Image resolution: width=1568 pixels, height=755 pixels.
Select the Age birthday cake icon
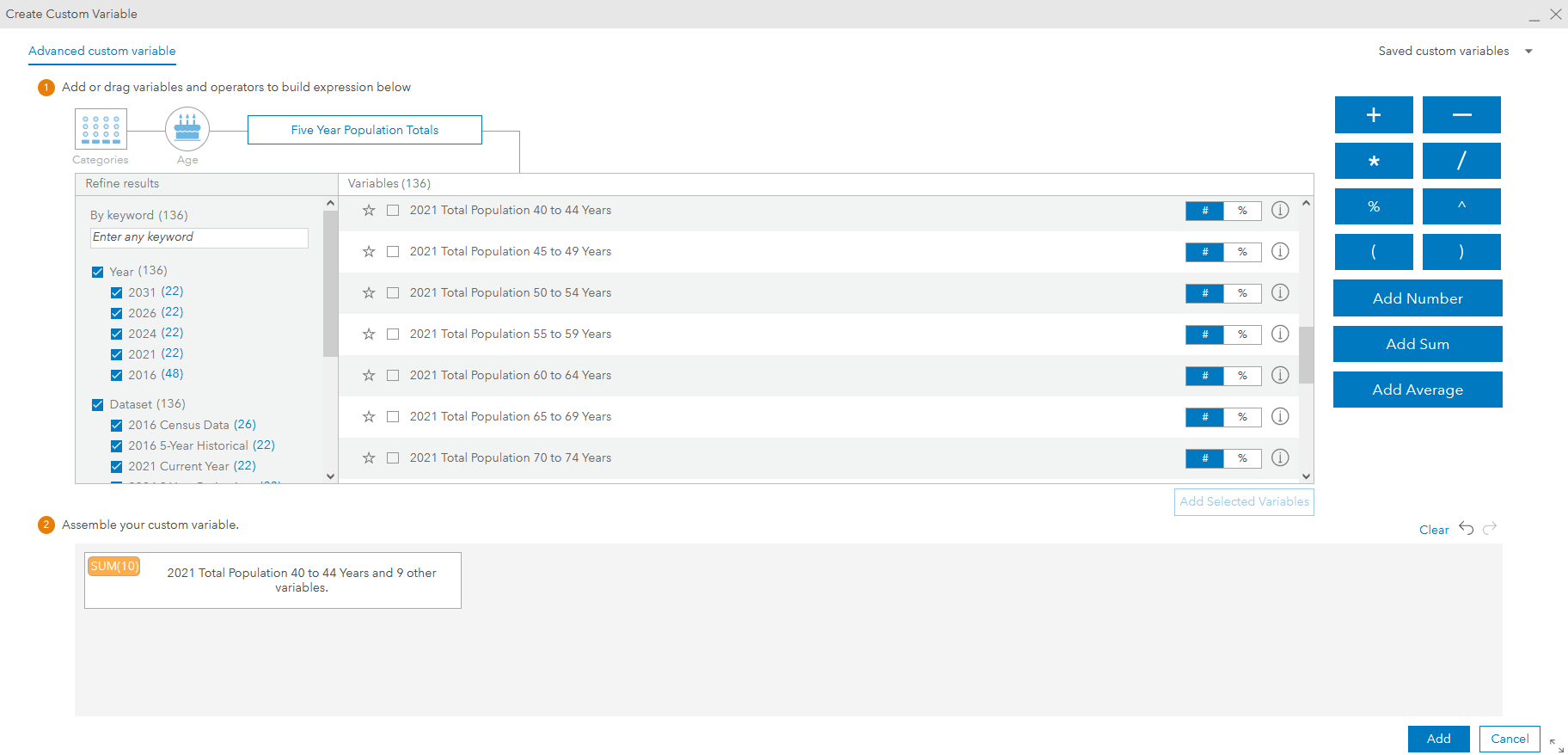pyautogui.click(x=187, y=129)
